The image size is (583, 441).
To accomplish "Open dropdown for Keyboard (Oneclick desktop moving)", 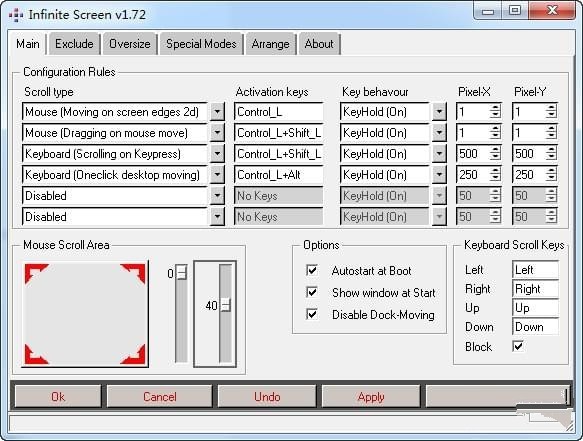I will [217, 174].
